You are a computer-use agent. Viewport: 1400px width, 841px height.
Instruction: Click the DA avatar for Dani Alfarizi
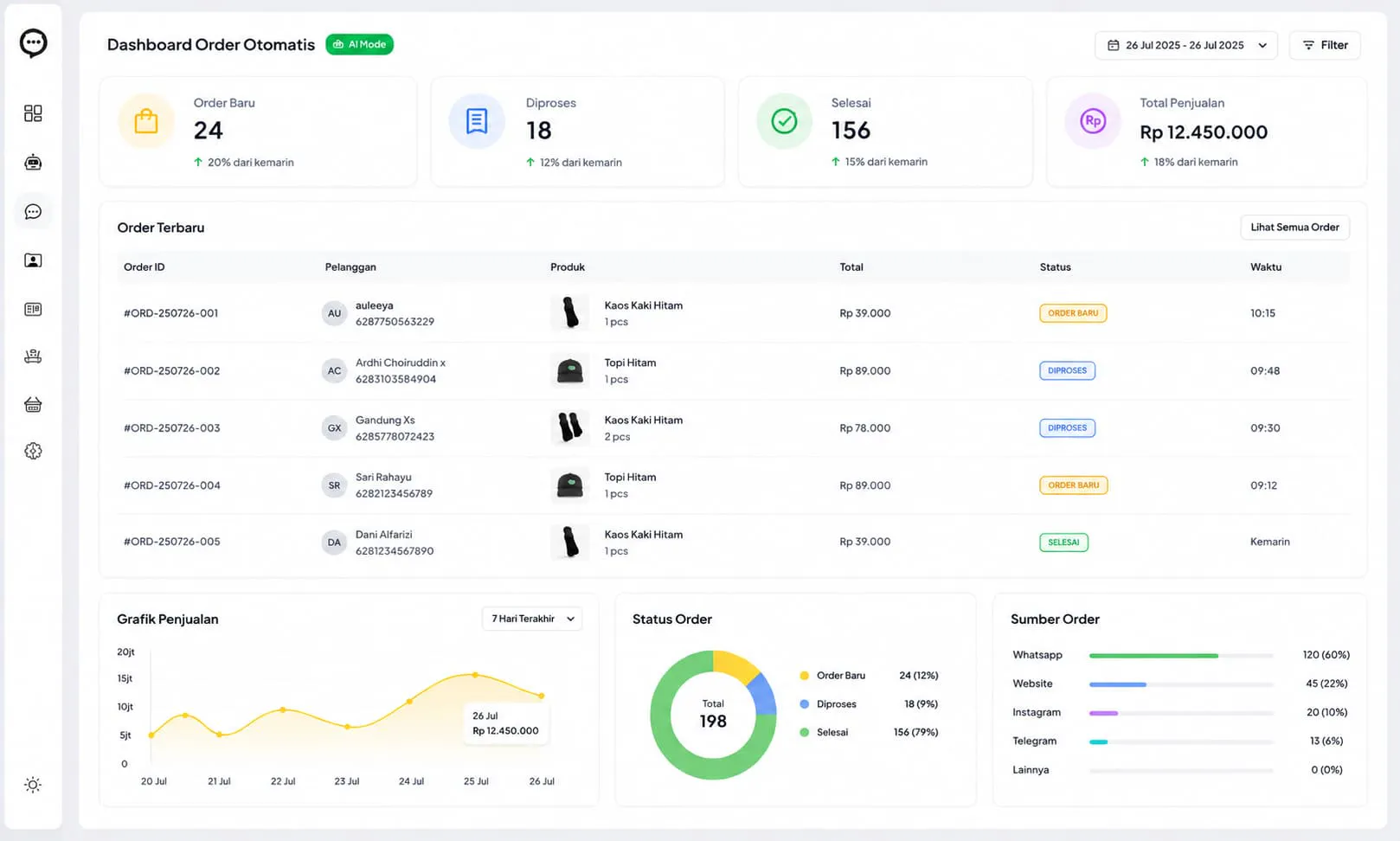334,542
